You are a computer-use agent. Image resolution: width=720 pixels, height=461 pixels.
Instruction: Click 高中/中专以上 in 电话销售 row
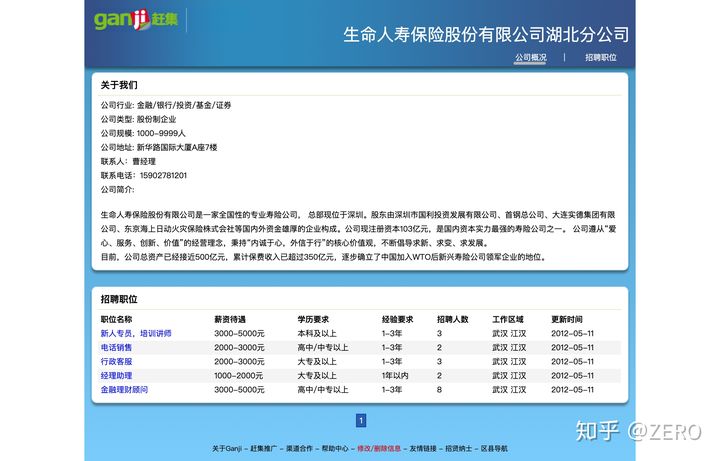323,348
